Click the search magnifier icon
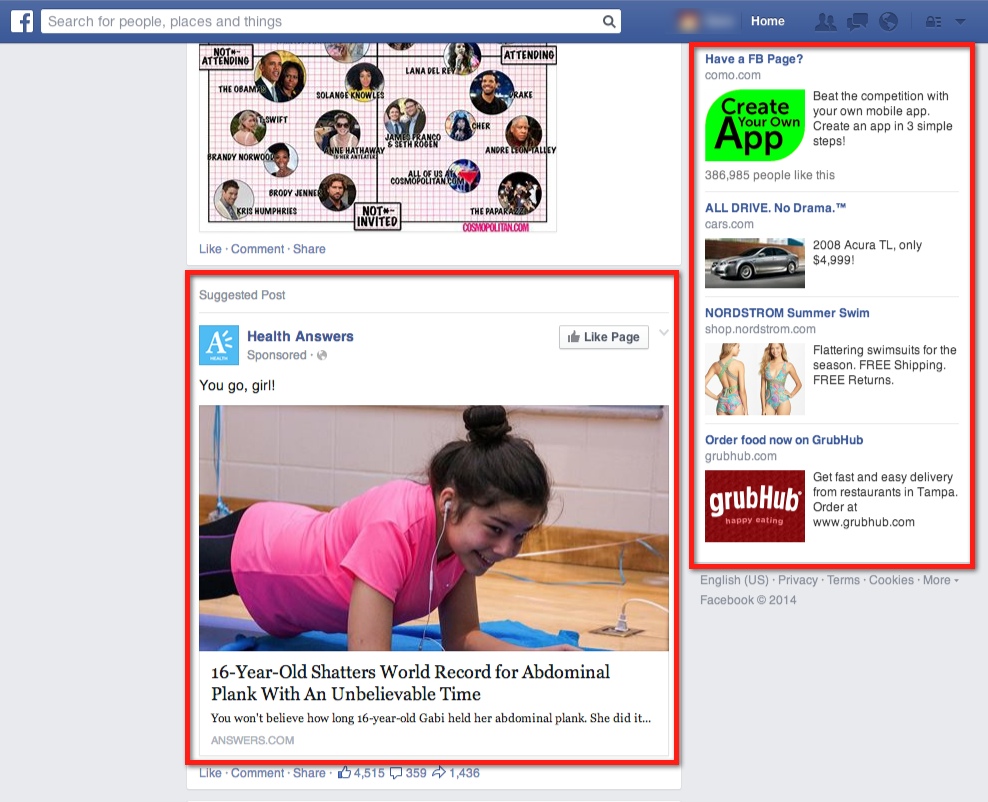The width and height of the screenshot is (988, 802). pyautogui.click(x=609, y=21)
